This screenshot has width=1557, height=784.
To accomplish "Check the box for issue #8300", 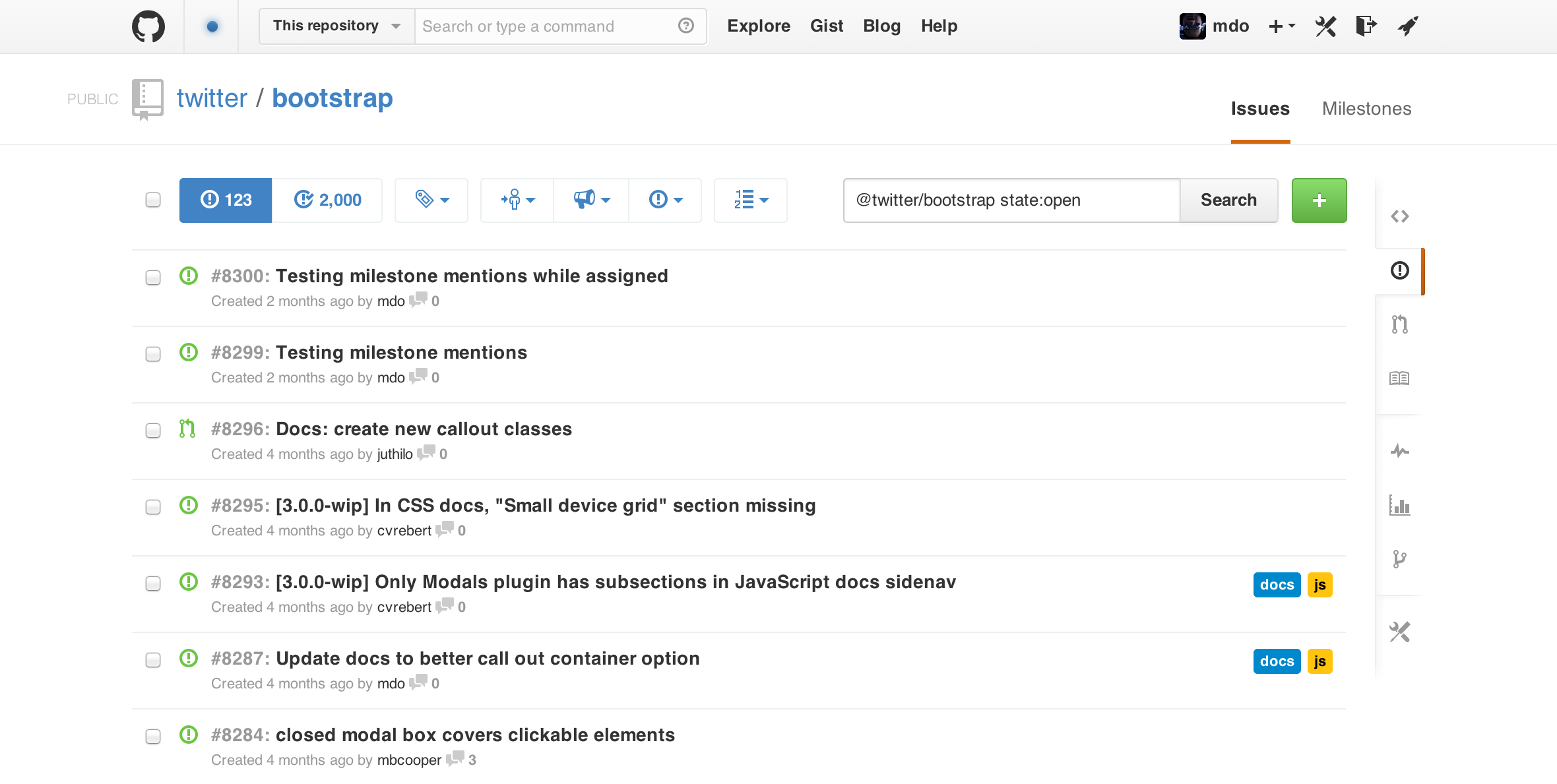I will click(153, 278).
